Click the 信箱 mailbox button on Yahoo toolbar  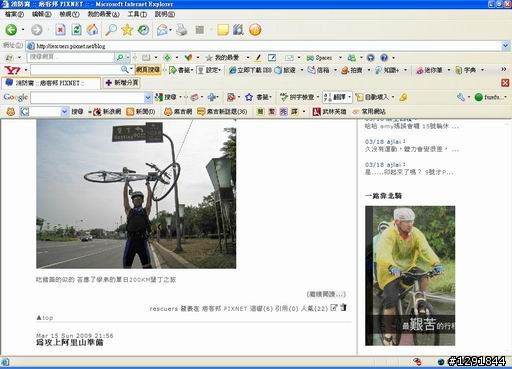pos(319,70)
